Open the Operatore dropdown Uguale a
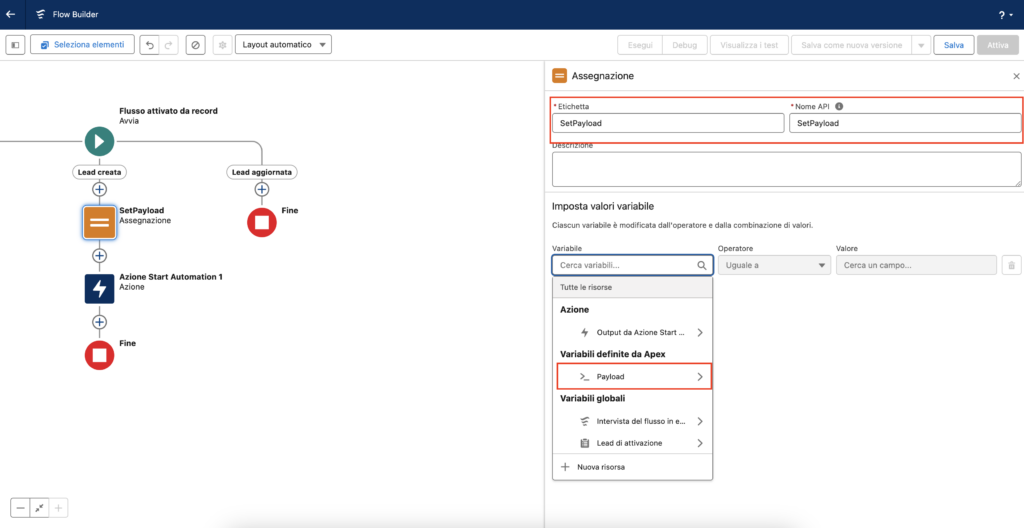This screenshot has width=1024, height=528. coord(774,265)
